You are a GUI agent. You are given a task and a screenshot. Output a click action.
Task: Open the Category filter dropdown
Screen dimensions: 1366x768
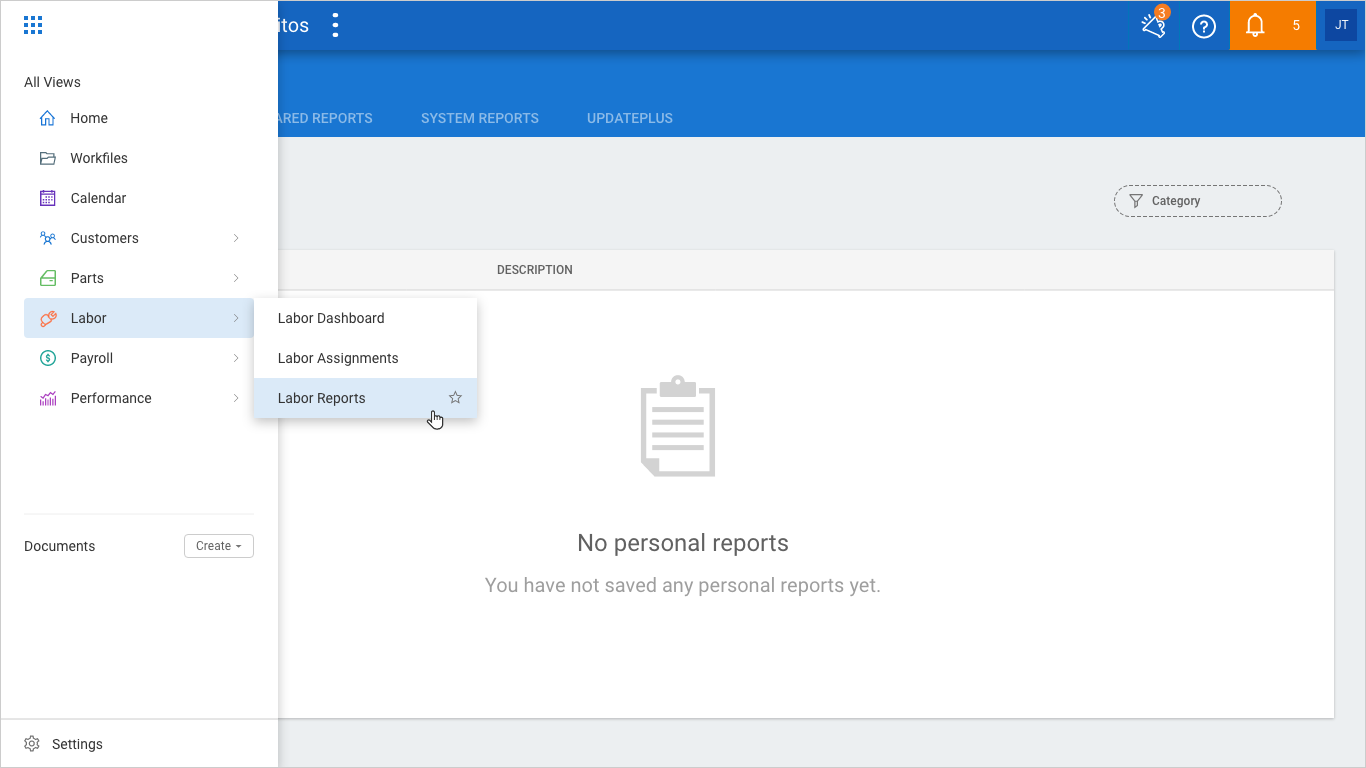click(1197, 201)
